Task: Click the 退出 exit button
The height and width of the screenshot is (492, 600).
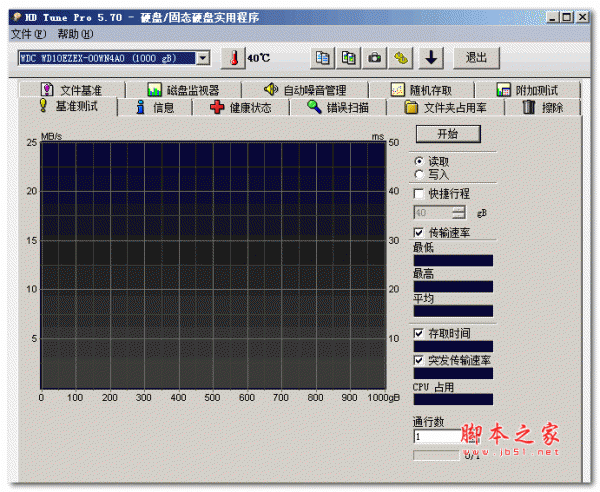Action: pos(476,59)
